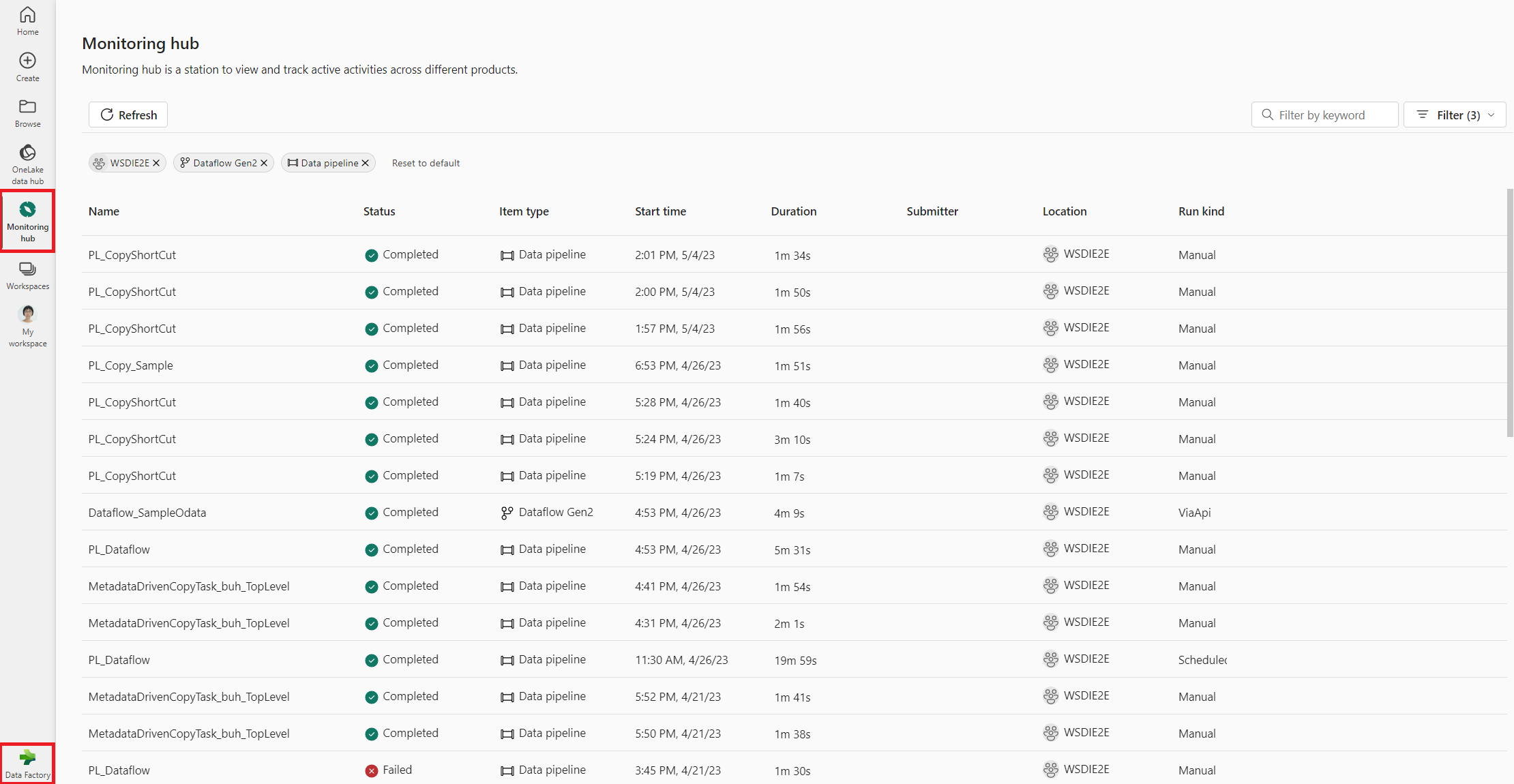Sort by Start time column header

(x=660, y=211)
